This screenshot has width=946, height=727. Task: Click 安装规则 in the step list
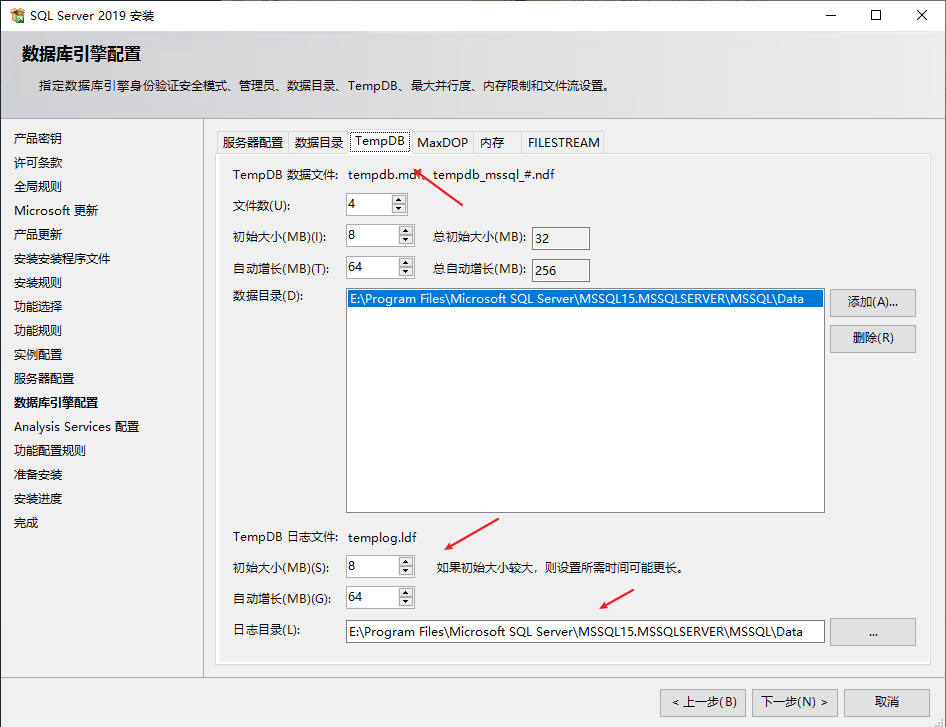click(38, 283)
